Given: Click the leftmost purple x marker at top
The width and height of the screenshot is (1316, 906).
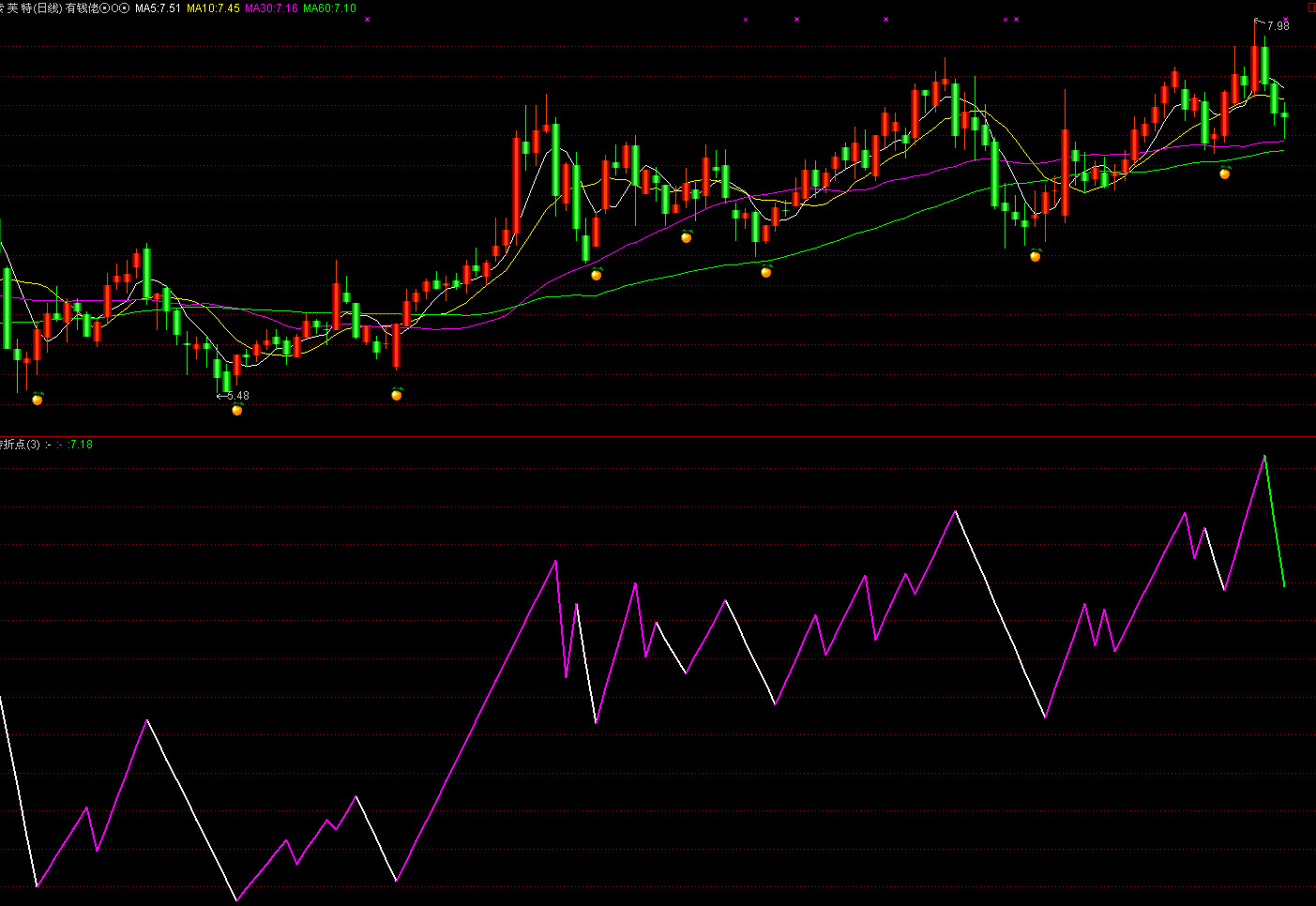Looking at the screenshot, I should 368,19.
